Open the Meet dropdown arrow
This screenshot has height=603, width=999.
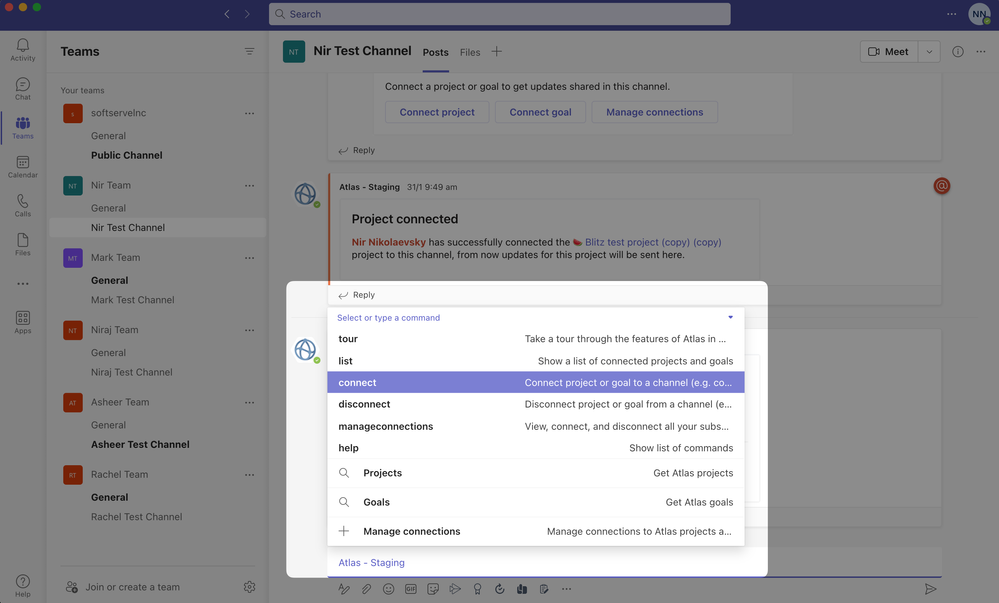(930, 52)
